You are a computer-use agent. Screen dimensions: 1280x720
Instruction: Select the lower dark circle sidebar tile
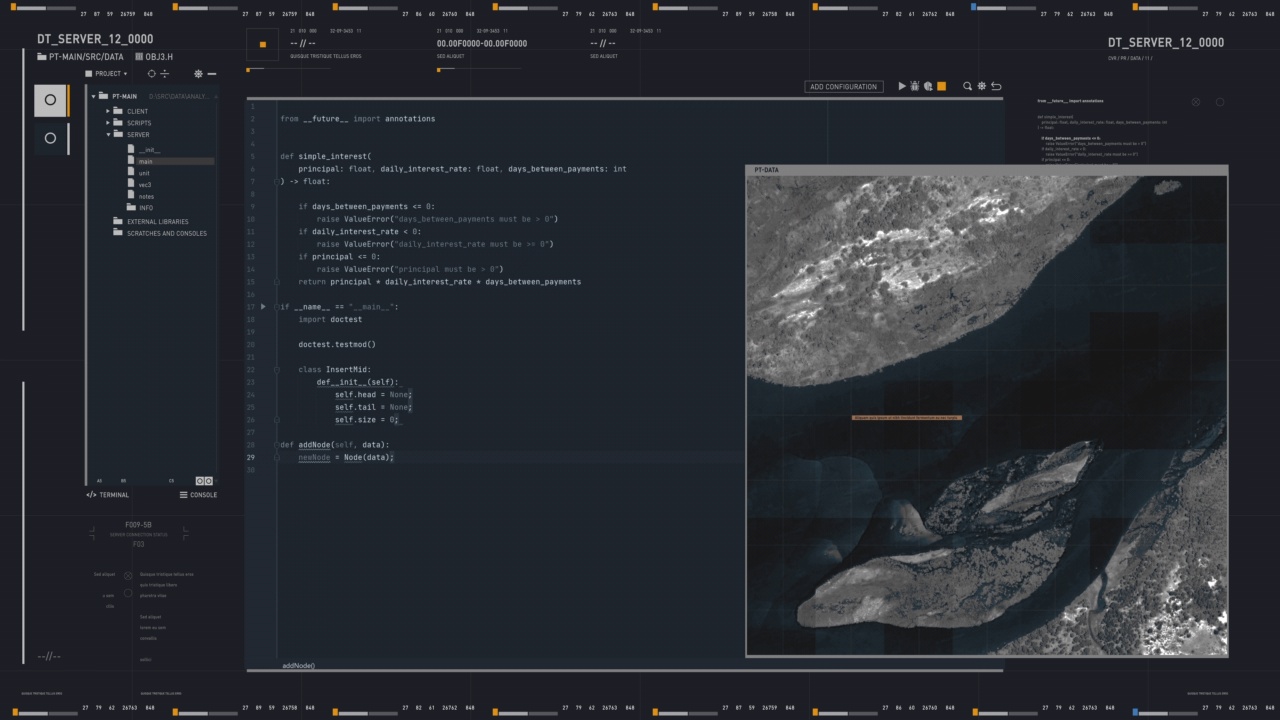(51, 138)
